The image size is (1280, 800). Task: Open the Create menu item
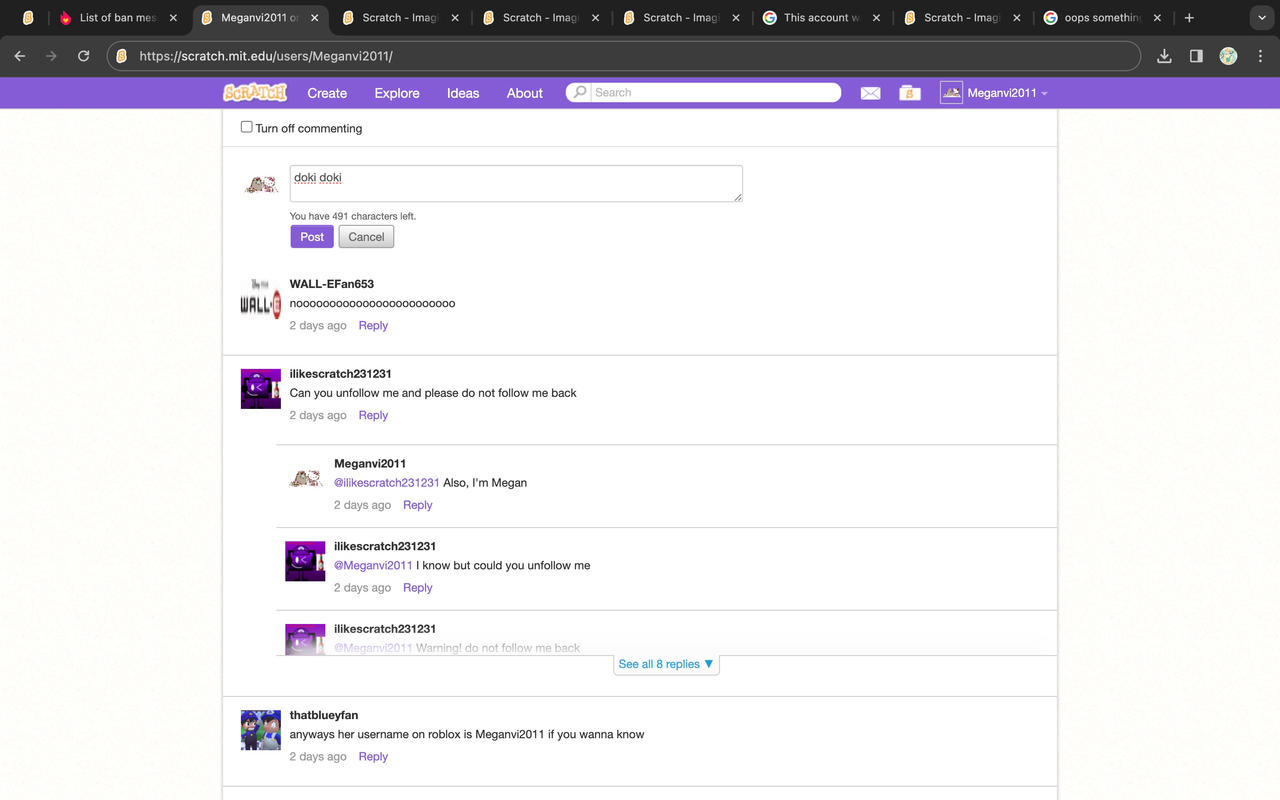pos(327,93)
